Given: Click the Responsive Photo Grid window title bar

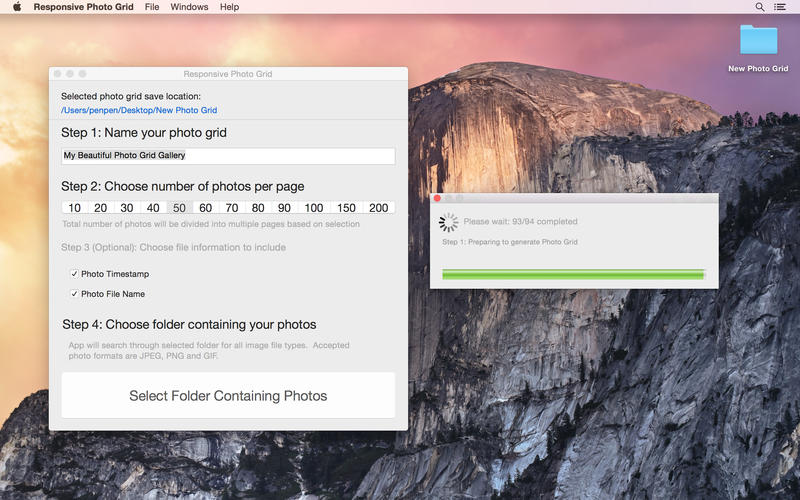Looking at the screenshot, I should tap(228, 74).
